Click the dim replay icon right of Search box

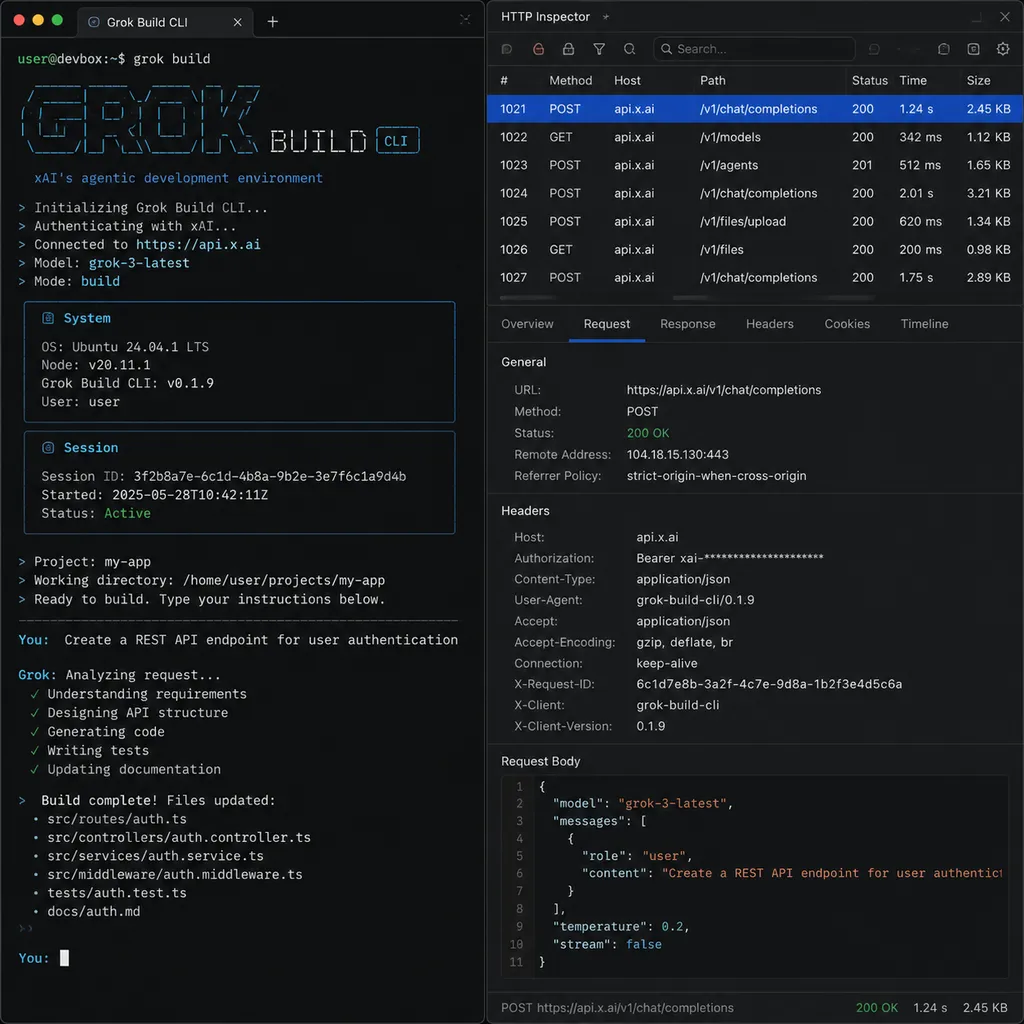(x=874, y=49)
